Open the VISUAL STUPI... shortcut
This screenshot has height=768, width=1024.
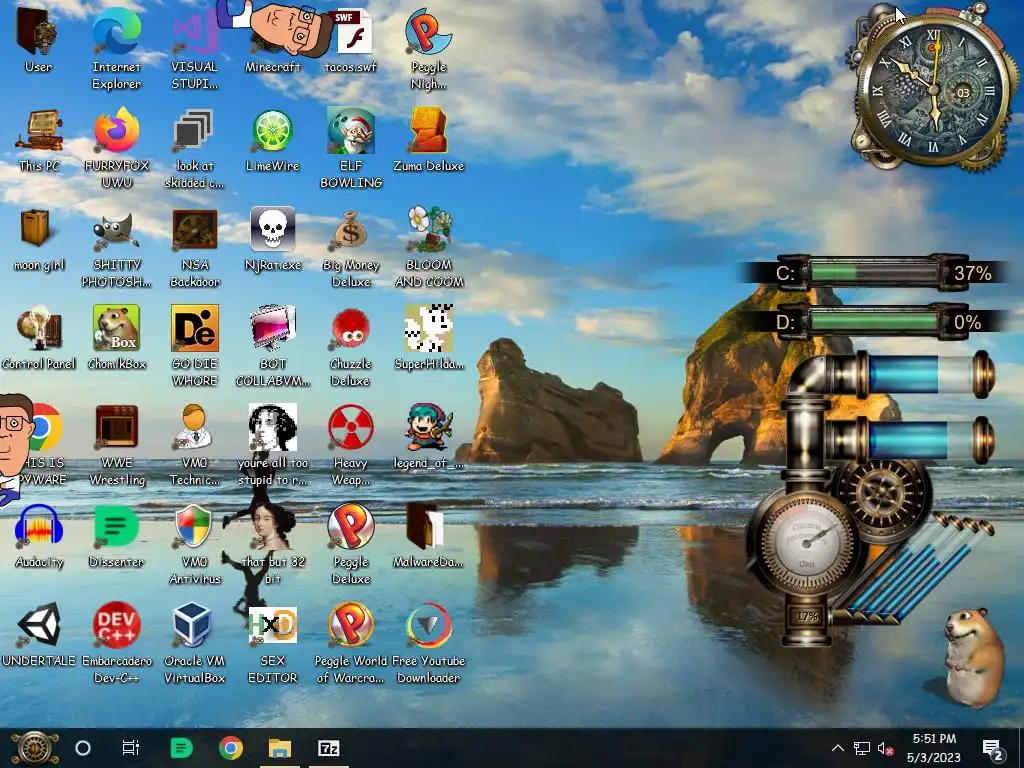[194, 31]
